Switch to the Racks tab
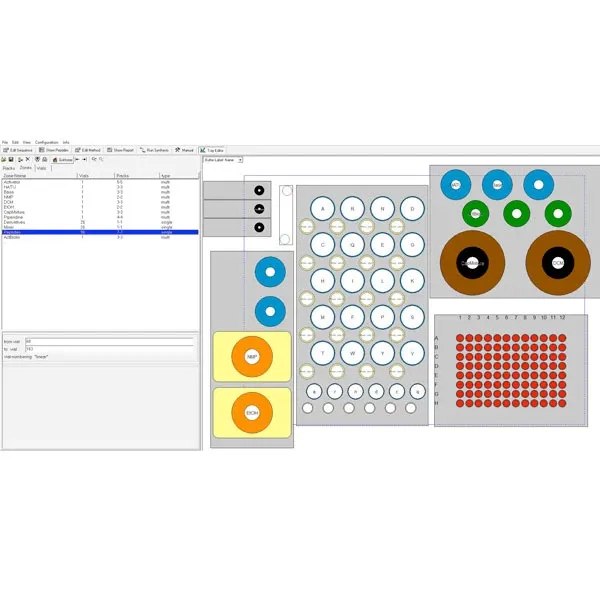Image resolution: width=600 pixels, height=600 pixels. click(9, 168)
